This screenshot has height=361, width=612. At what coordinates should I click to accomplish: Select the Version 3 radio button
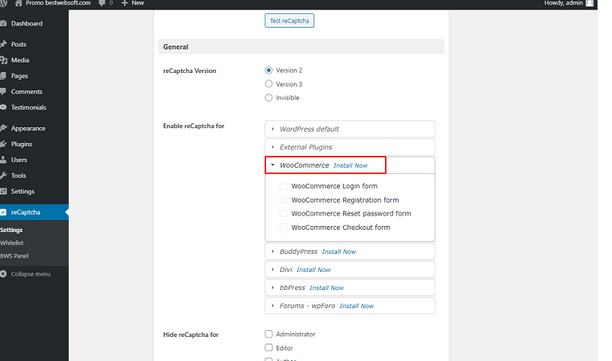pyautogui.click(x=269, y=84)
